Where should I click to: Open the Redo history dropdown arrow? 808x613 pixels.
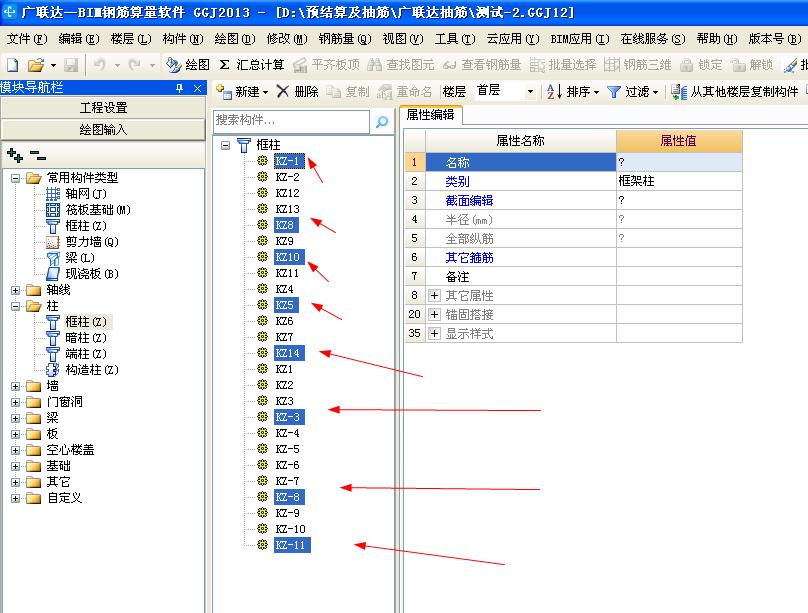point(152,65)
